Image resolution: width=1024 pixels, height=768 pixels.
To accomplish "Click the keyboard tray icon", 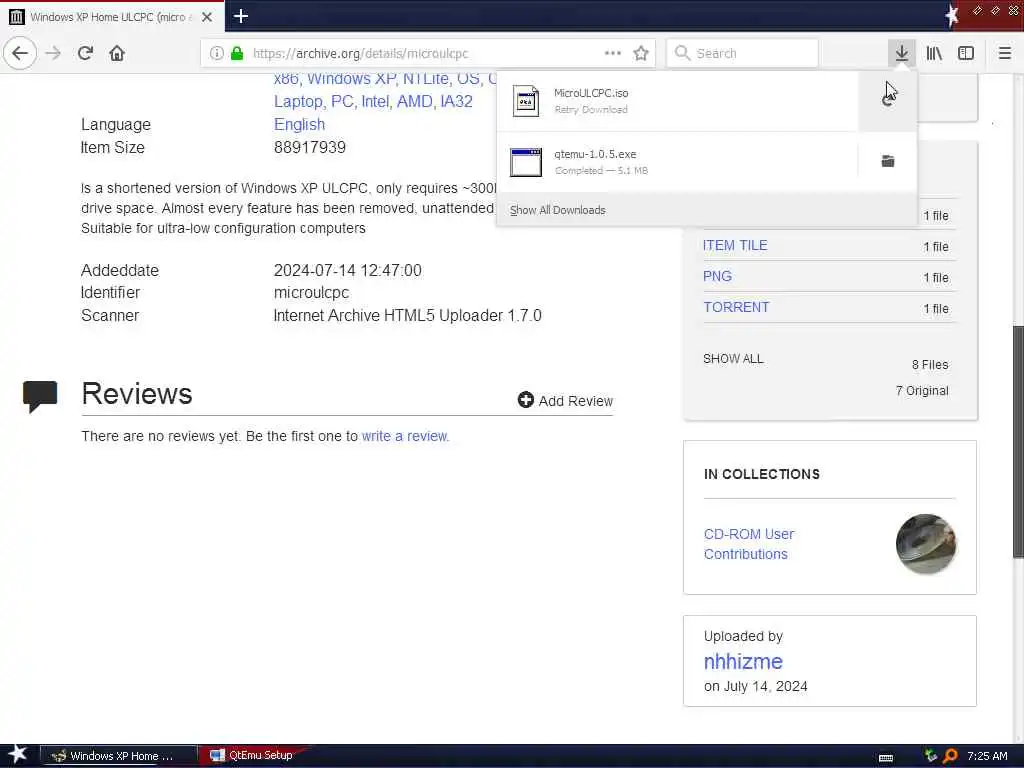I will [886, 758].
